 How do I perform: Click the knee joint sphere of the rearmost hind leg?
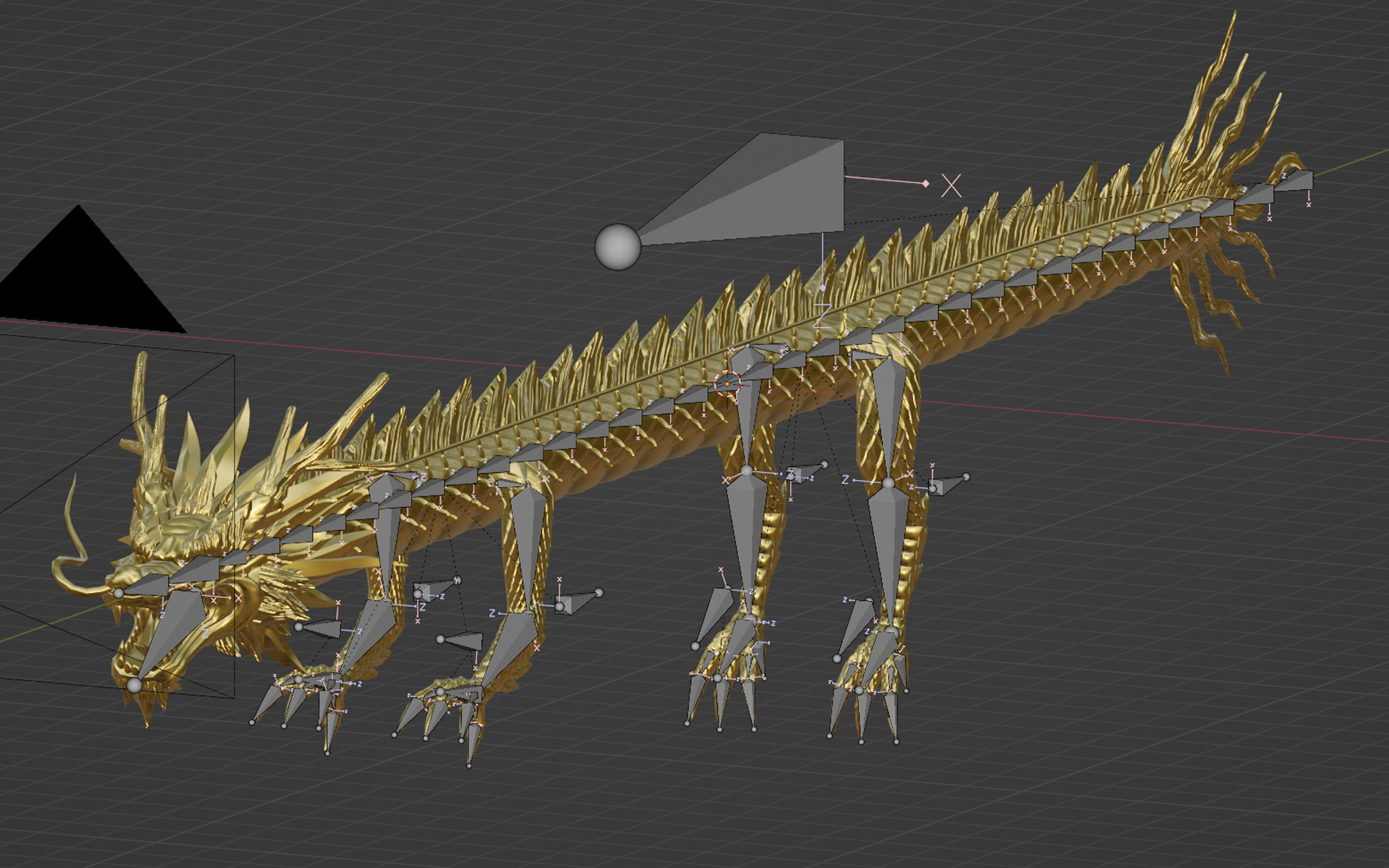coord(889,483)
